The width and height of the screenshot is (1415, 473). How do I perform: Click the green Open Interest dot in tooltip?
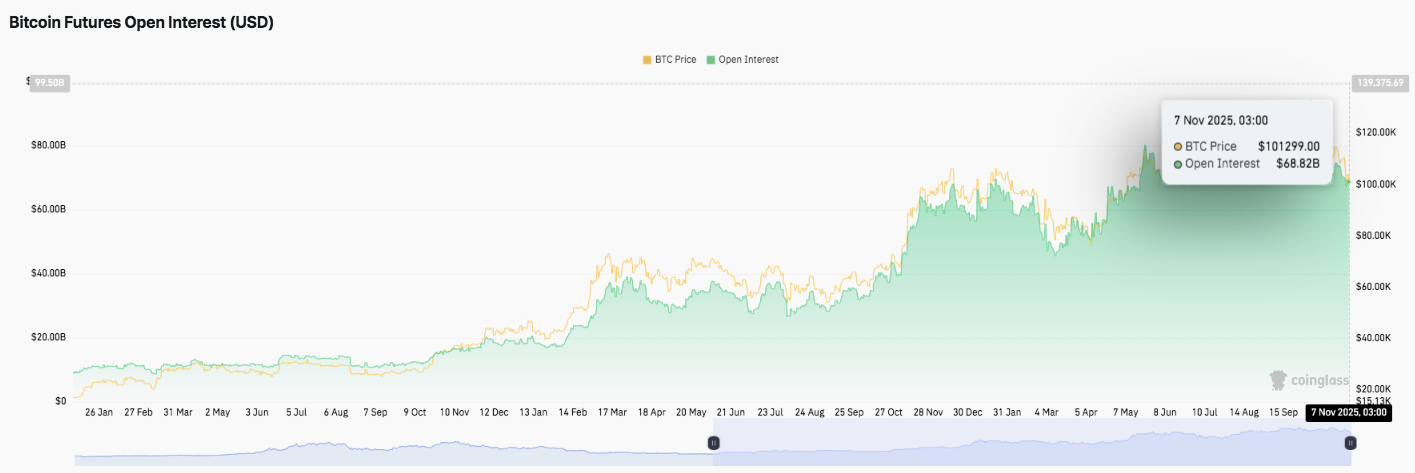coord(1178,164)
